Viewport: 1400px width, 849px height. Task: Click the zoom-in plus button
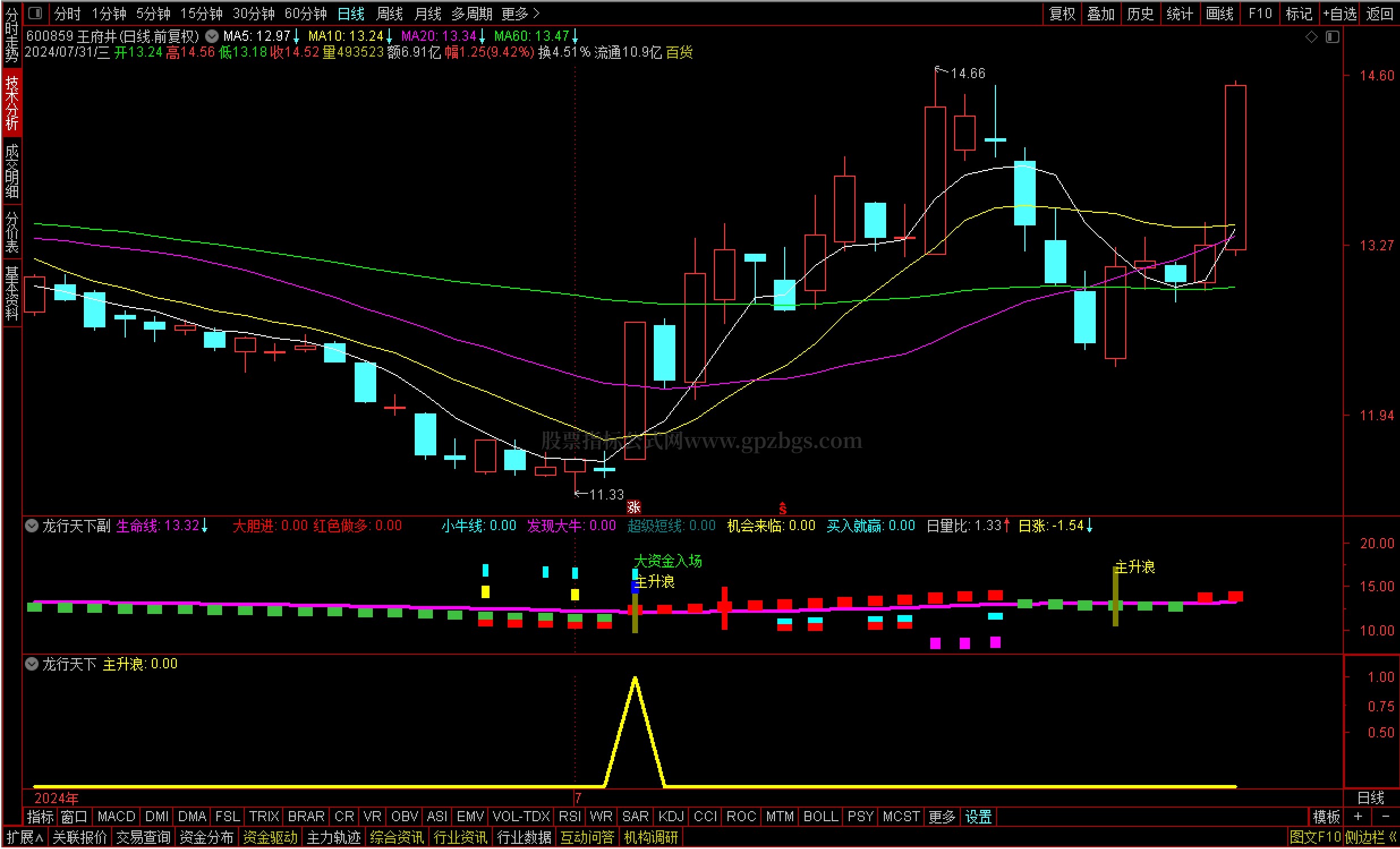pyautogui.click(x=1358, y=817)
